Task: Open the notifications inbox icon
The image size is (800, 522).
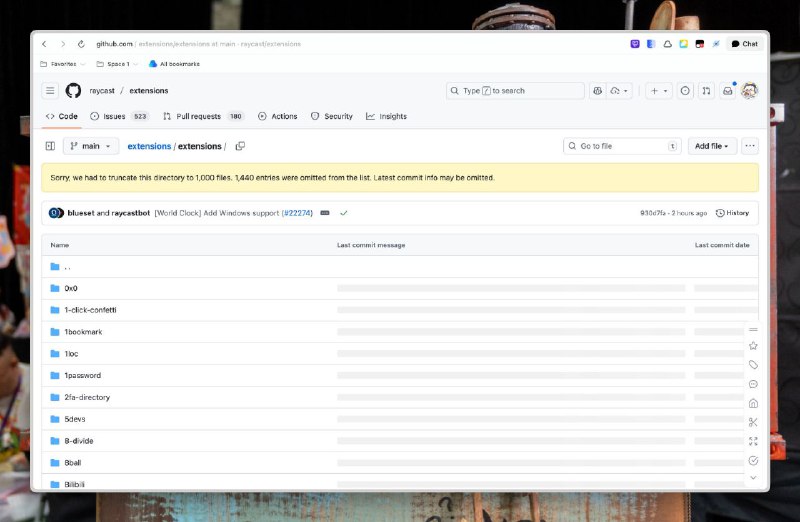Action: click(x=728, y=91)
